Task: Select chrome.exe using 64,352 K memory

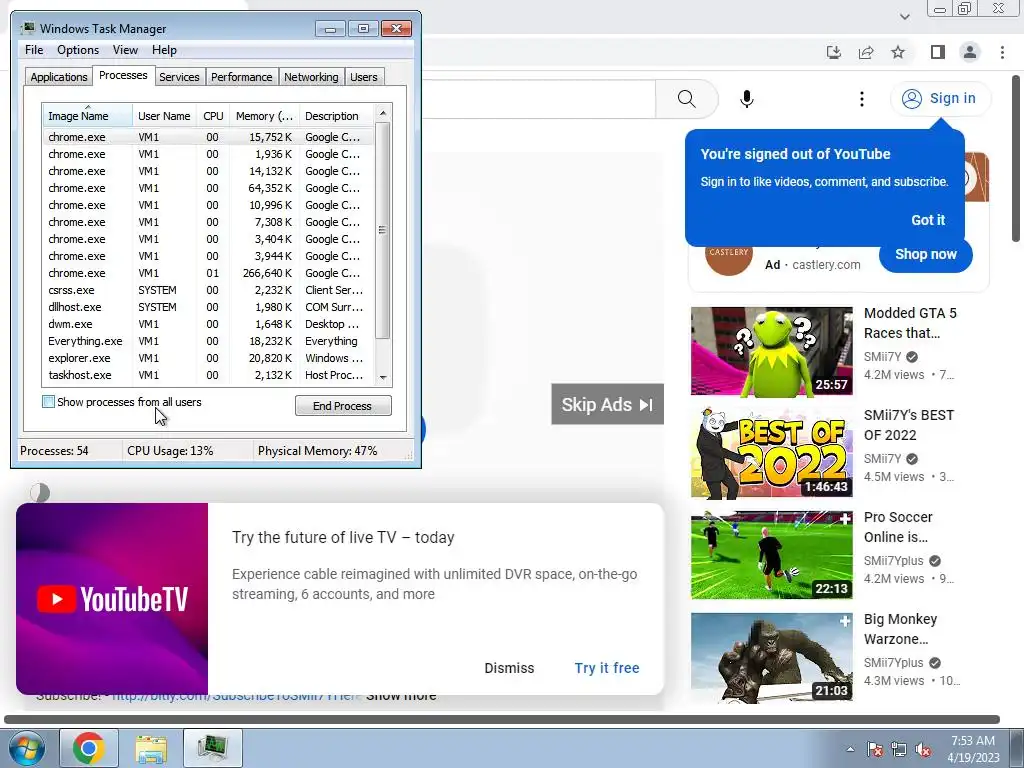Action: tap(209, 188)
